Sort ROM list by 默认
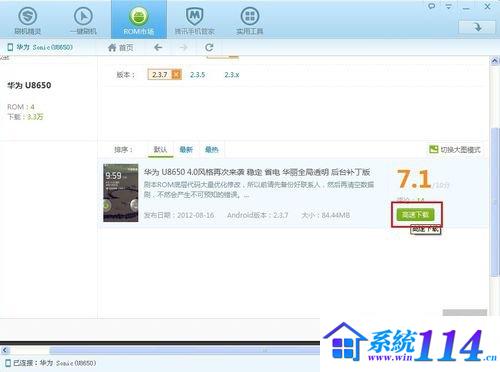 pos(160,149)
